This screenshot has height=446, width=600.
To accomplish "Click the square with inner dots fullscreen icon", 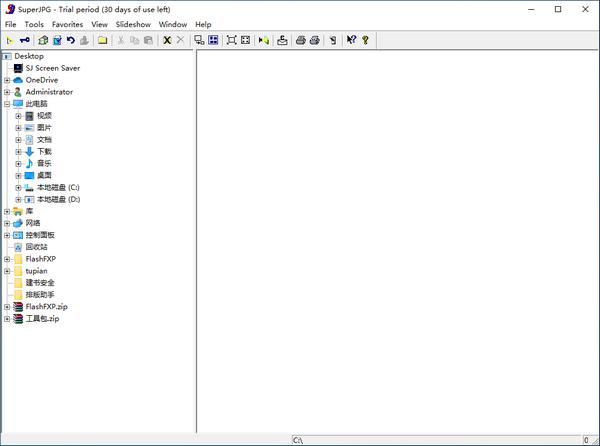I will point(245,40).
